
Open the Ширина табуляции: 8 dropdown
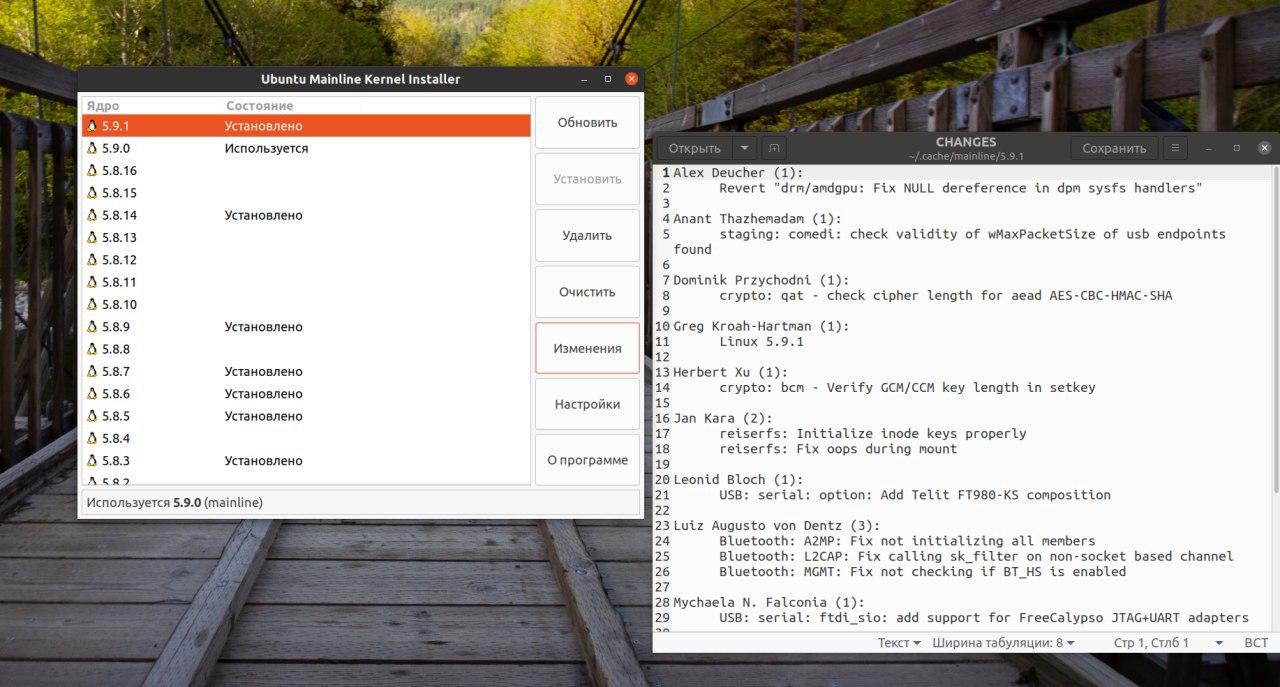[1004, 643]
